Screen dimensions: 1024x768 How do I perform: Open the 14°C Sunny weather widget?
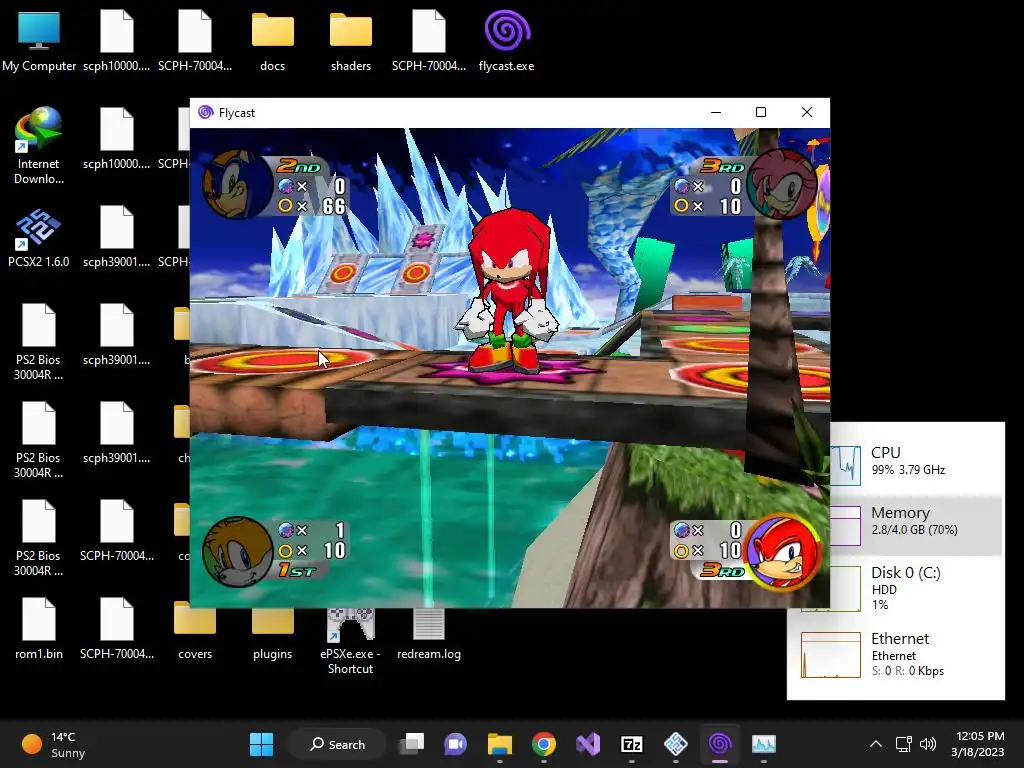pos(54,744)
